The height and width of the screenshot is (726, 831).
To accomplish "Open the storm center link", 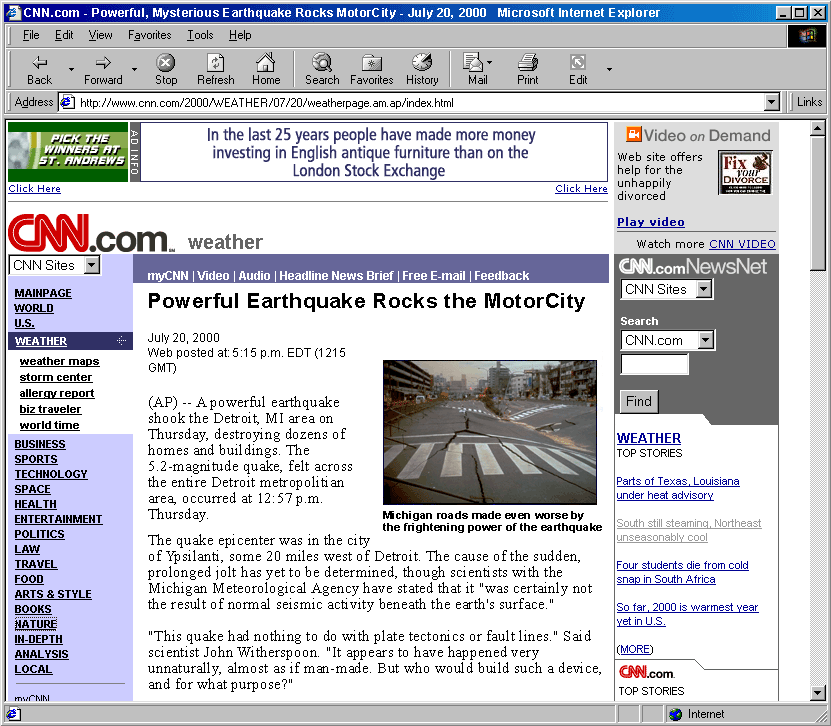I will pos(56,377).
